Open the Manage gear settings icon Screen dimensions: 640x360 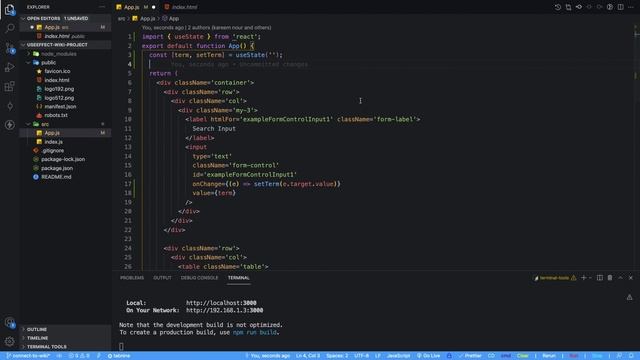(x=9, y=341)
